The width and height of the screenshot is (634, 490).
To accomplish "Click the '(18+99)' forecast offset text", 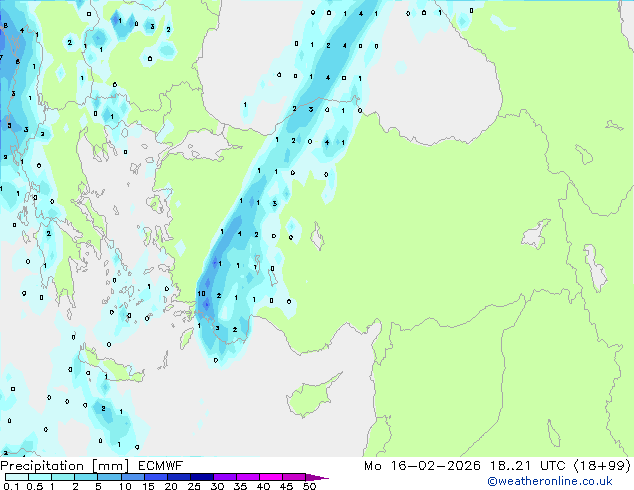I will 602,466.
